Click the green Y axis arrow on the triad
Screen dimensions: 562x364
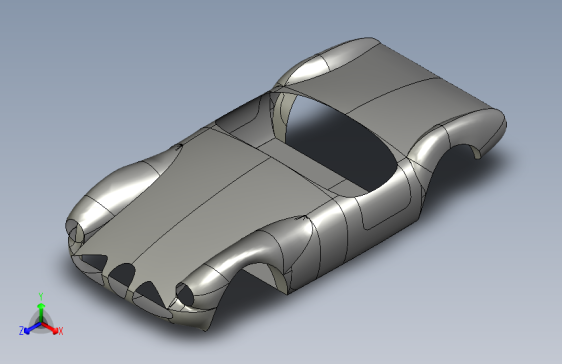coord(41,313)
